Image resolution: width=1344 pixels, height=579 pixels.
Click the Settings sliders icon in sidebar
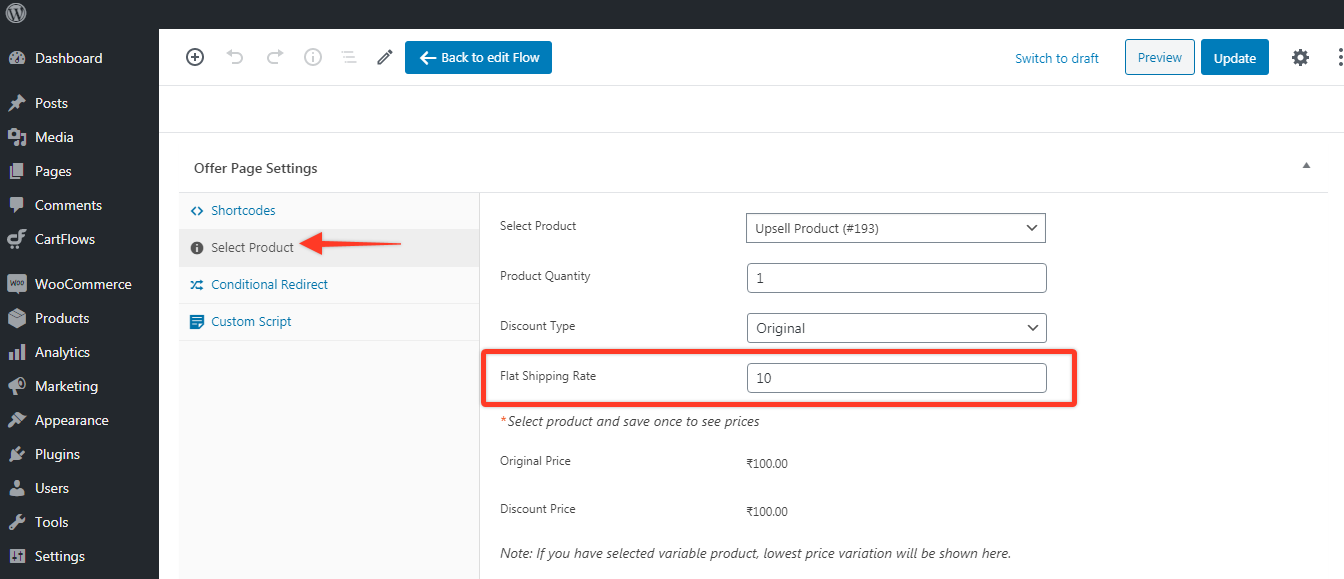(16, 556)
